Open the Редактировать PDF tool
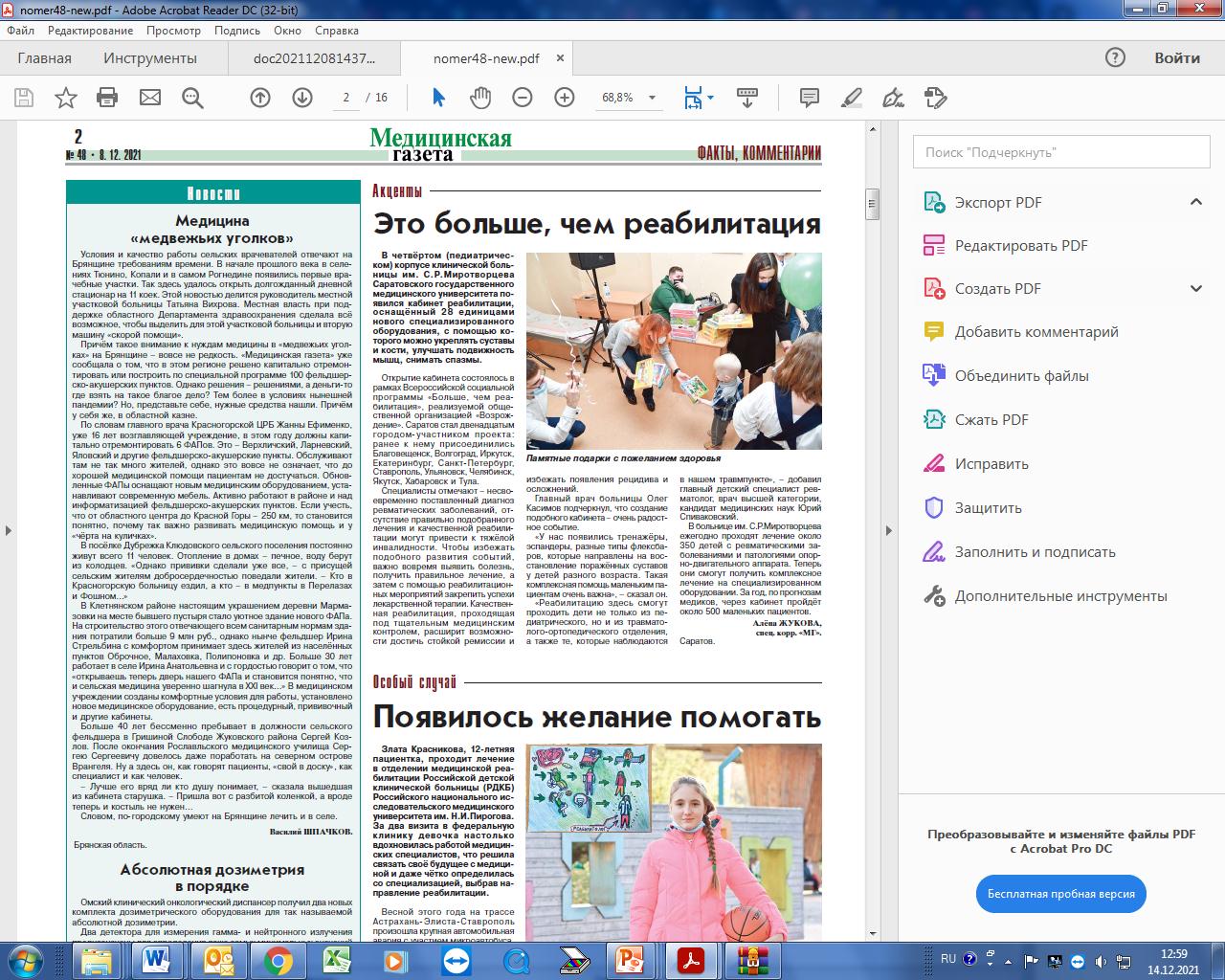Image resolution: width=1225 pixels, height=980 pixels. coord(1021,245)
